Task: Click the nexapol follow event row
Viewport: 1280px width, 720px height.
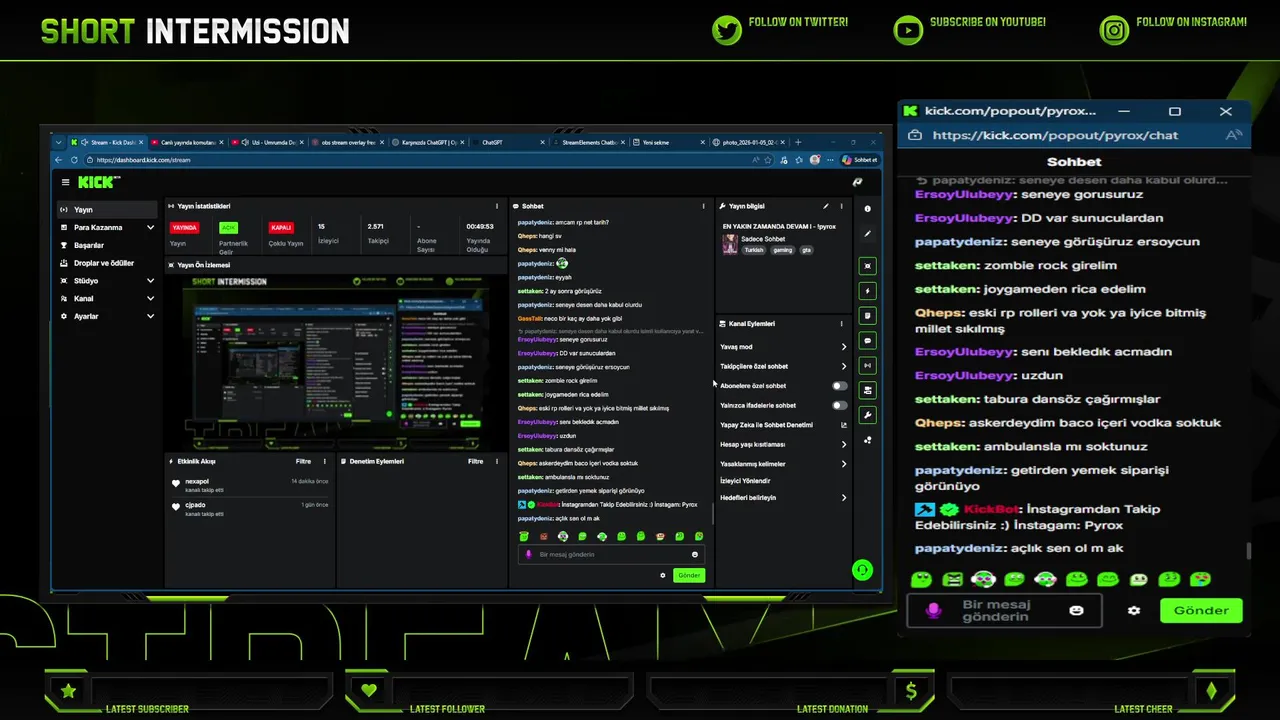Action: click(x=250, y=485)
